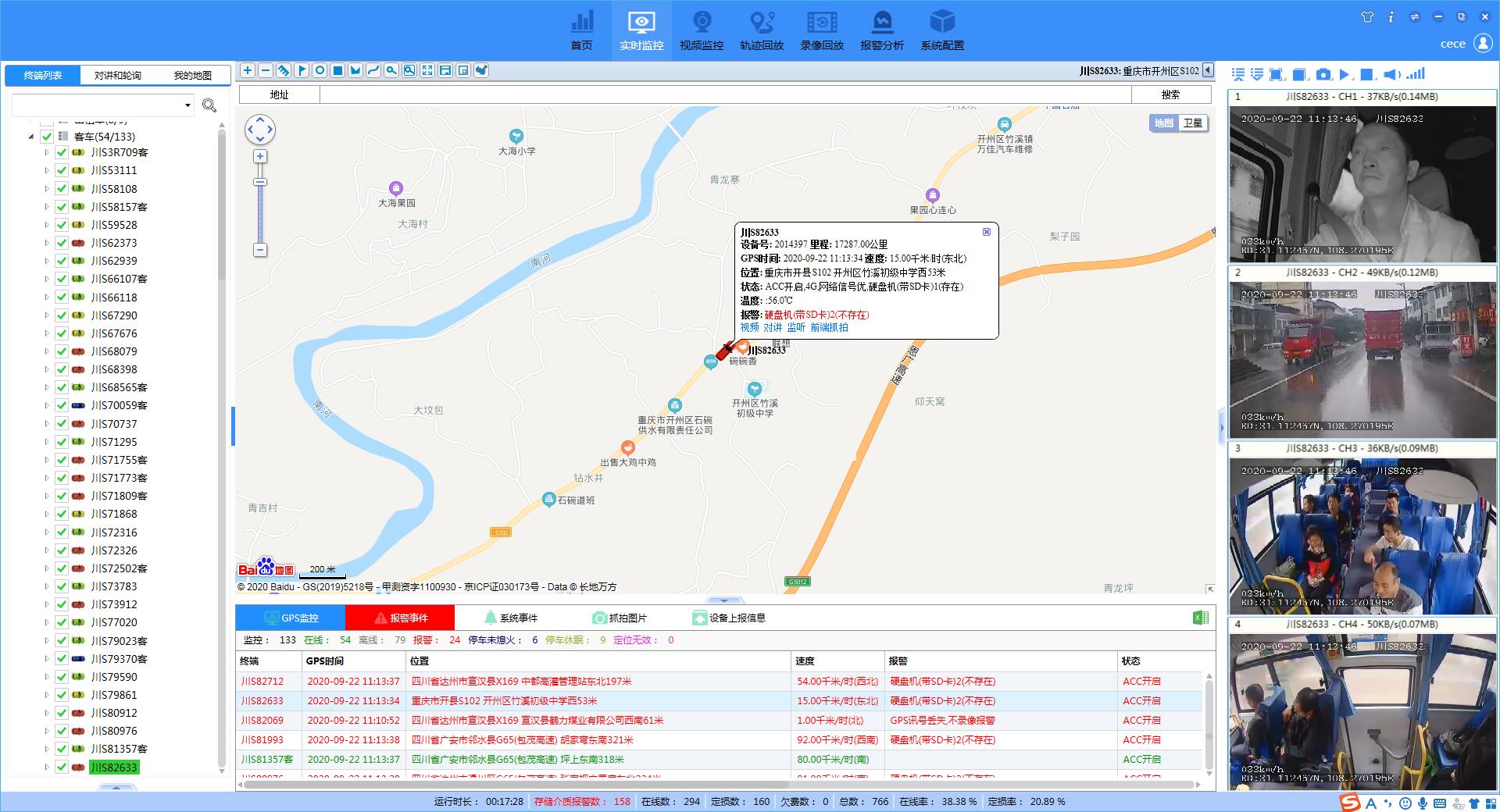Click the map zoom-out minus toolbar icon

coord(266,70)
